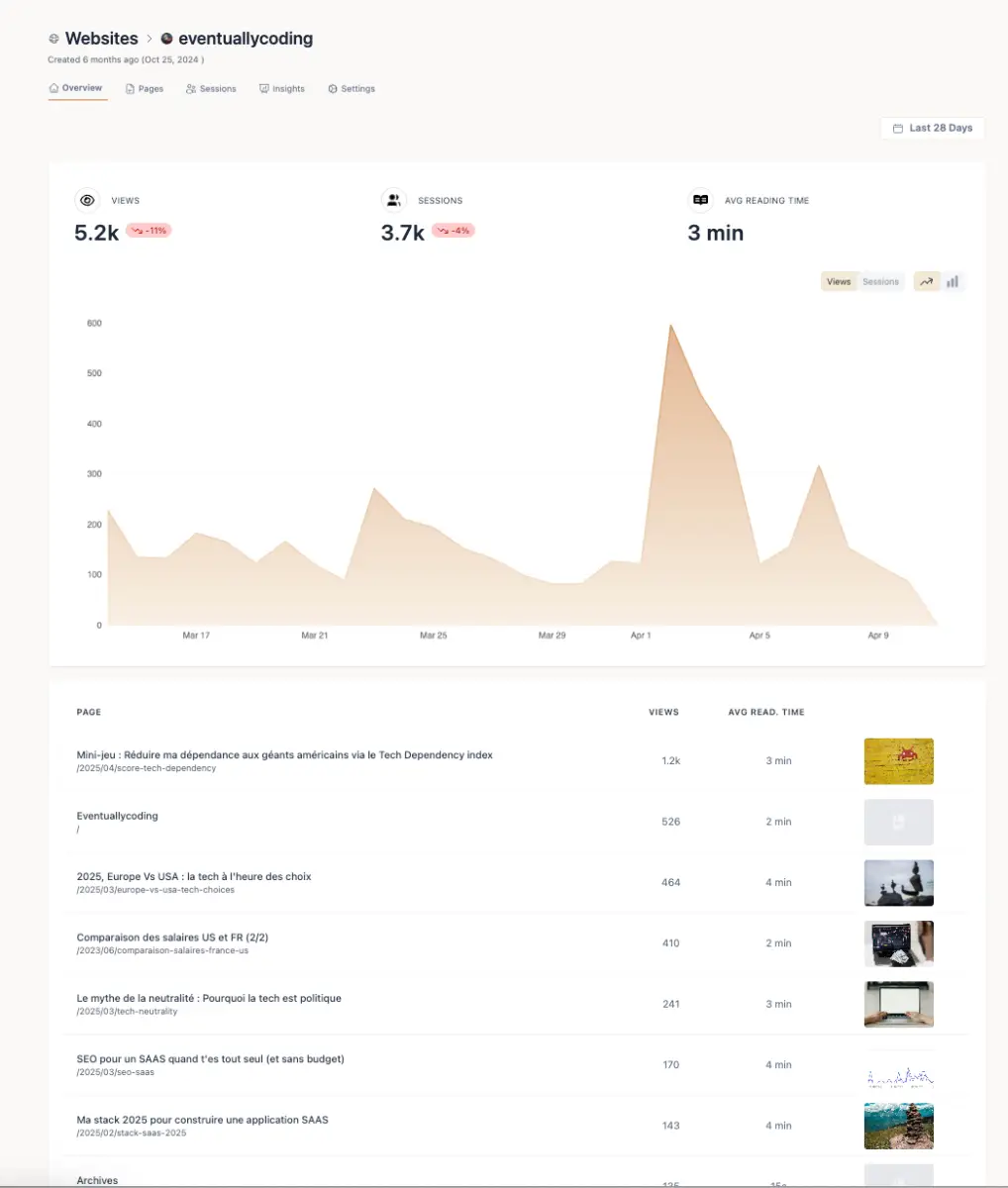Image resolution: width=1008 pixels, height=1188 pixels.
Task: Click the globe icon beside Websites
Action: 53,39
